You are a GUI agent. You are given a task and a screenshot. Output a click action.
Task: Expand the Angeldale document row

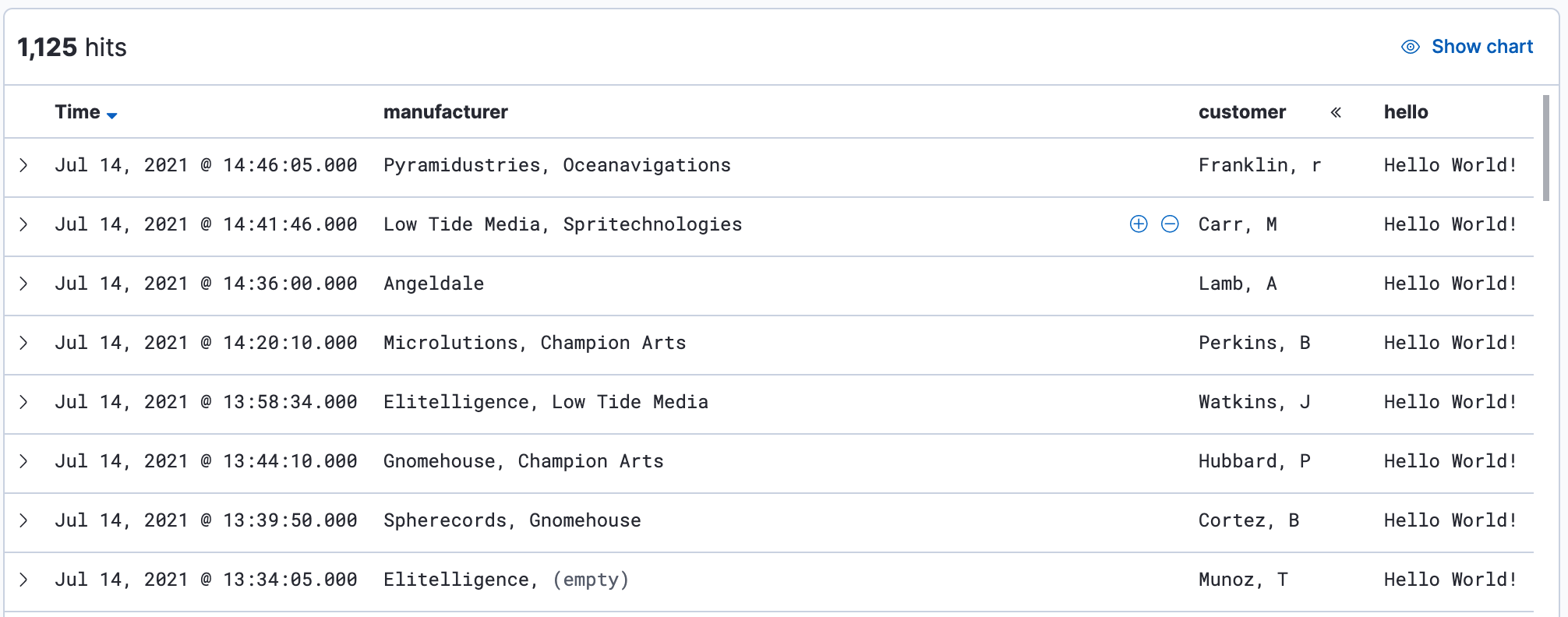(24, 284)
